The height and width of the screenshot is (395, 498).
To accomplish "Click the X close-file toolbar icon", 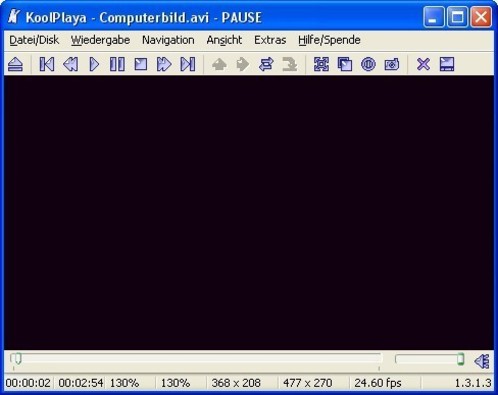I will tap(423, 64).
